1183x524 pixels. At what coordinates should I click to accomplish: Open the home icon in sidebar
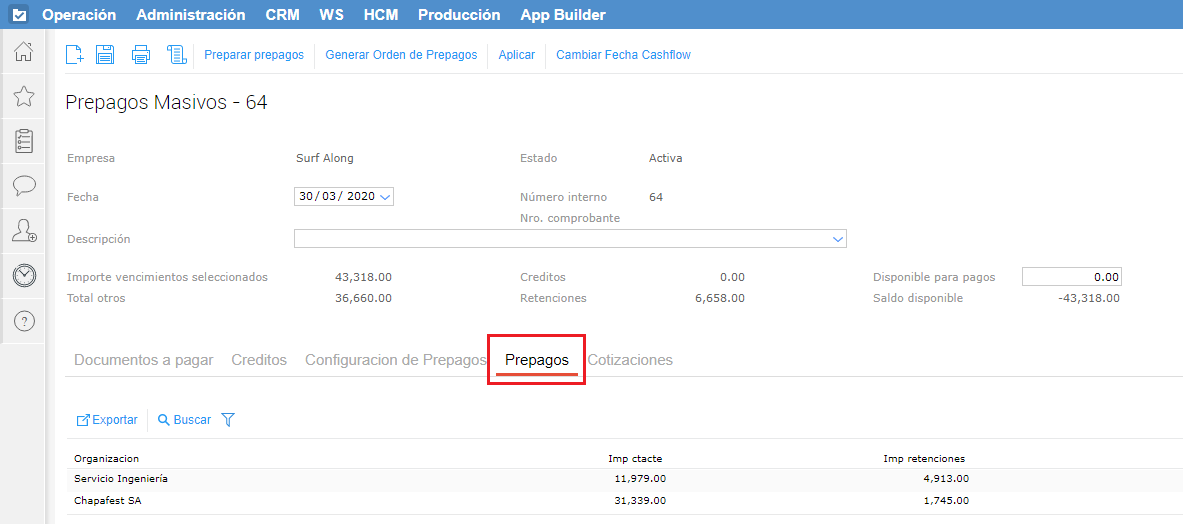tap(24, 52)
